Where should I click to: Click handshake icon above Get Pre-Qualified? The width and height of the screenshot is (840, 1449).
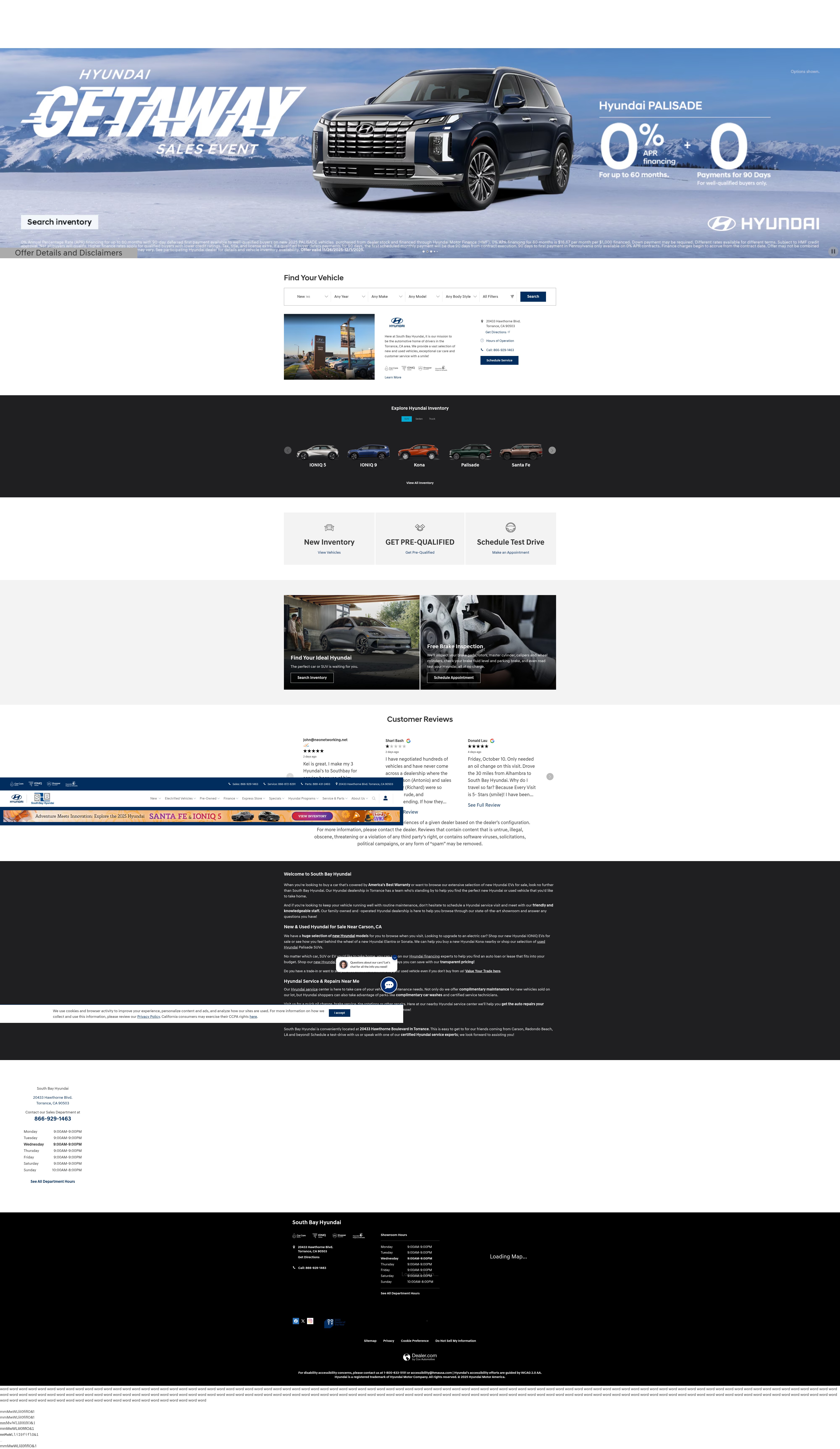(420, 527)
